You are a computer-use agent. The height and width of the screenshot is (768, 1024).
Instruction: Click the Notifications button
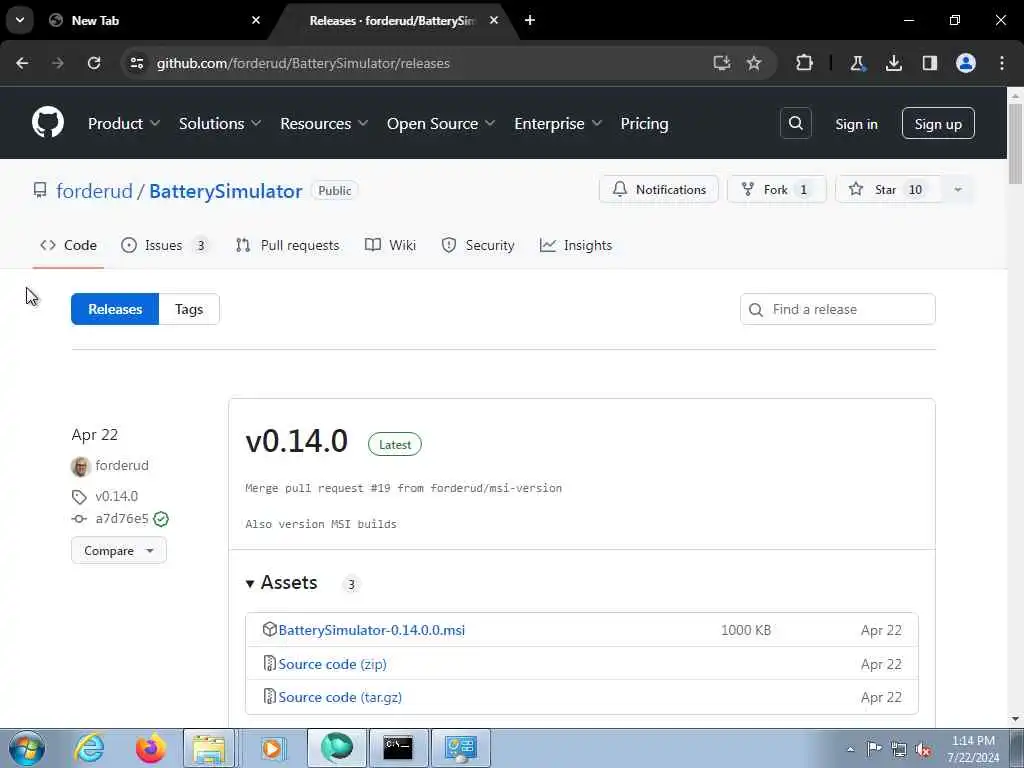tap(659, 189)
